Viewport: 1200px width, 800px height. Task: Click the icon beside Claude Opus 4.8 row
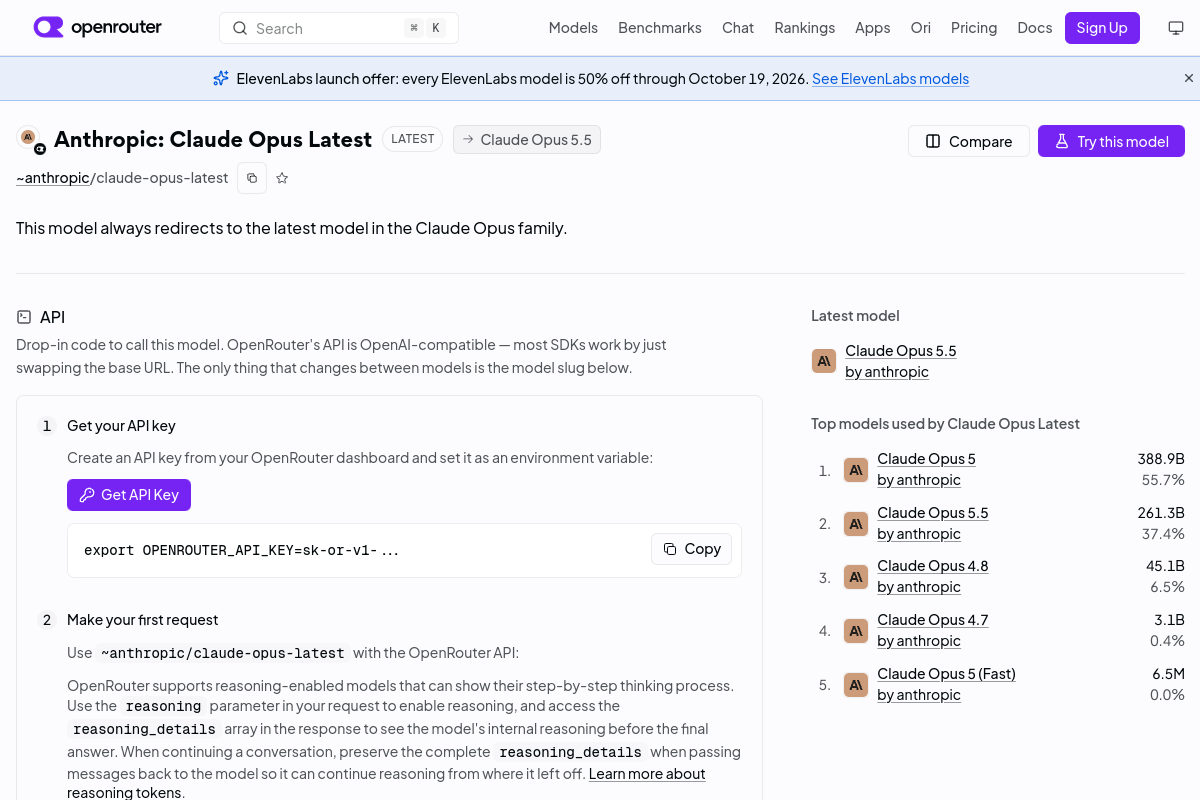(x=856, y=577)
